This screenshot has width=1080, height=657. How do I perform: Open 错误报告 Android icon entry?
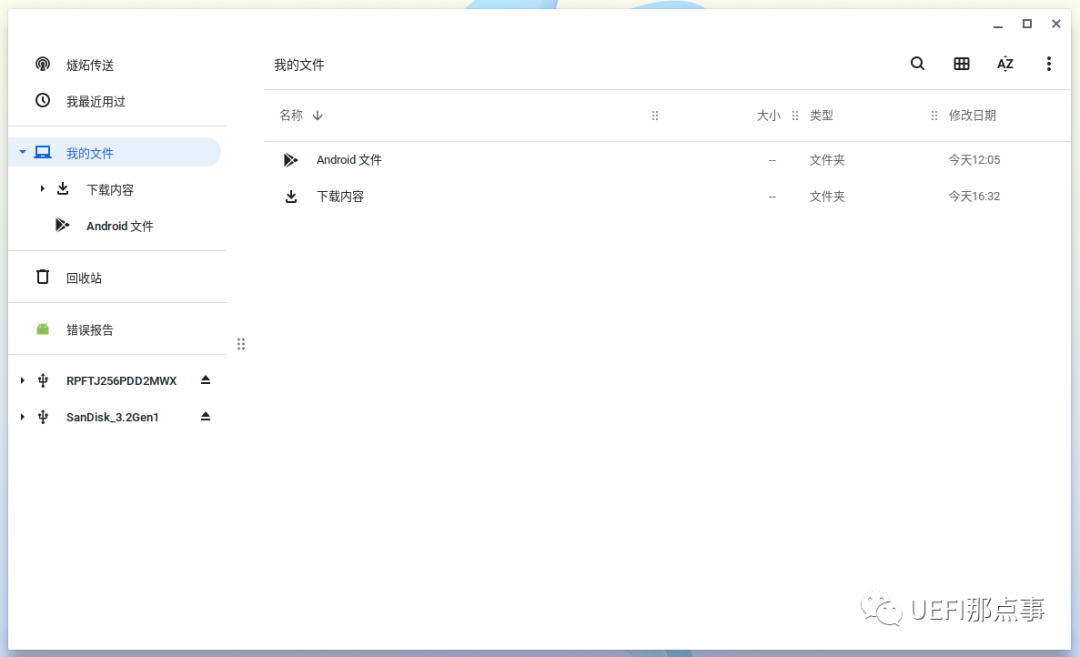[89, 329]
